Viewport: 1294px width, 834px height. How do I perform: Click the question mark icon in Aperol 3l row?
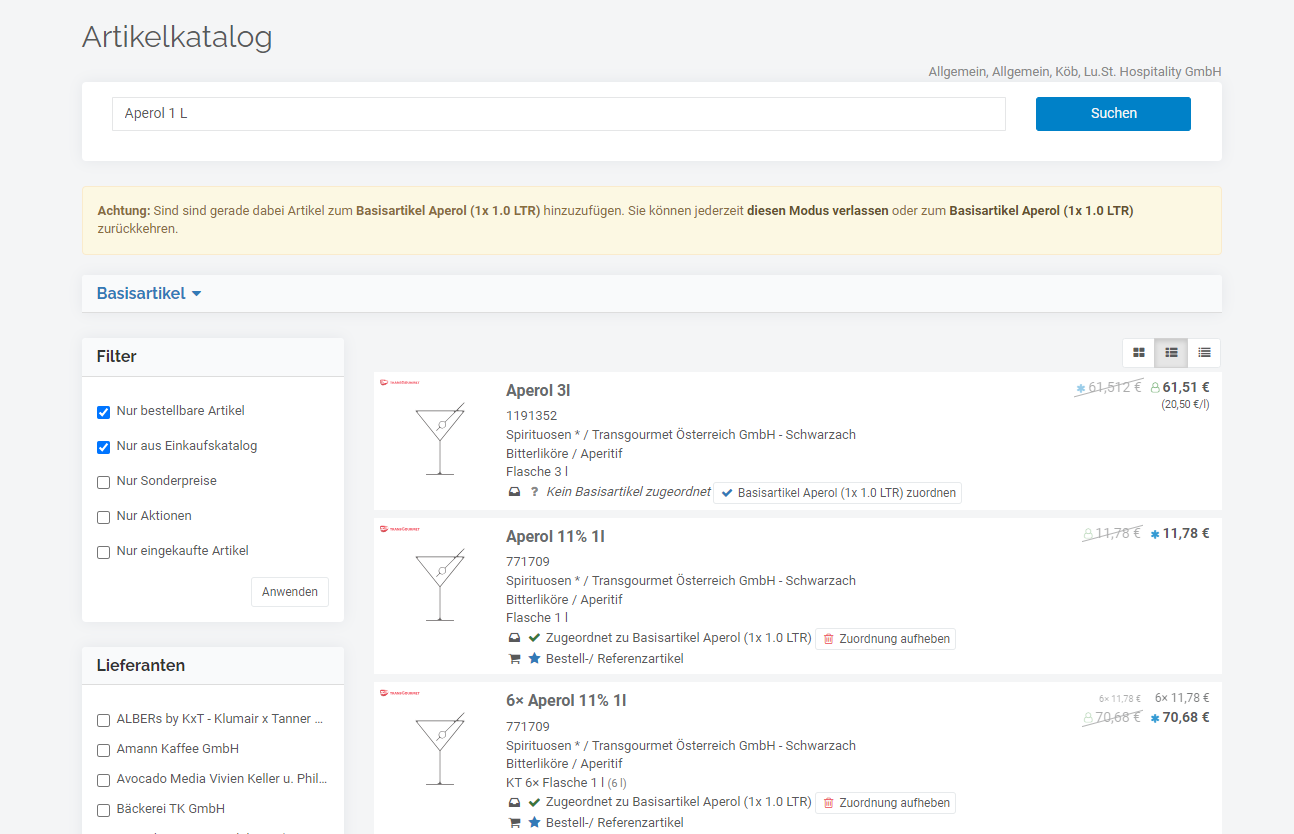[534, 492]
